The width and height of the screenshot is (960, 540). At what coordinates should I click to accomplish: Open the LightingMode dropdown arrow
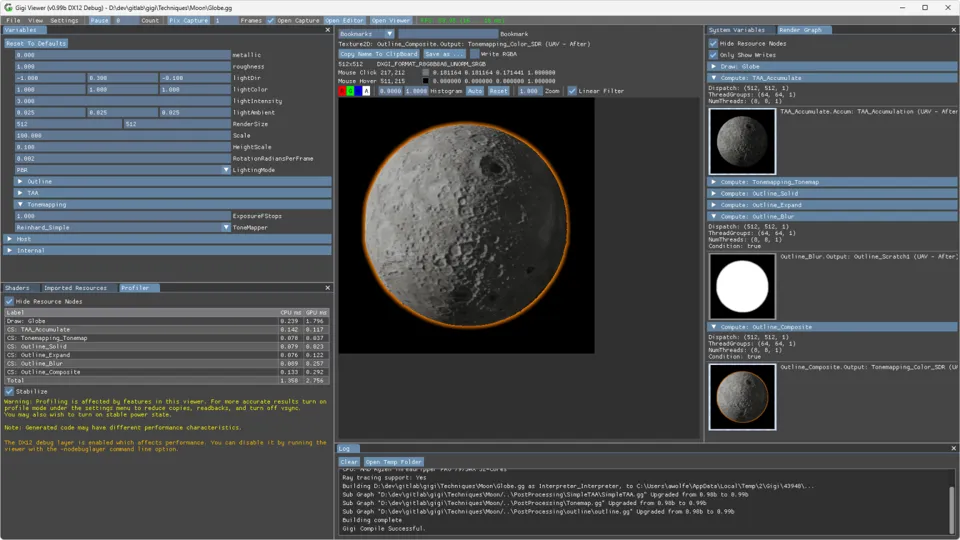[226, 170]
